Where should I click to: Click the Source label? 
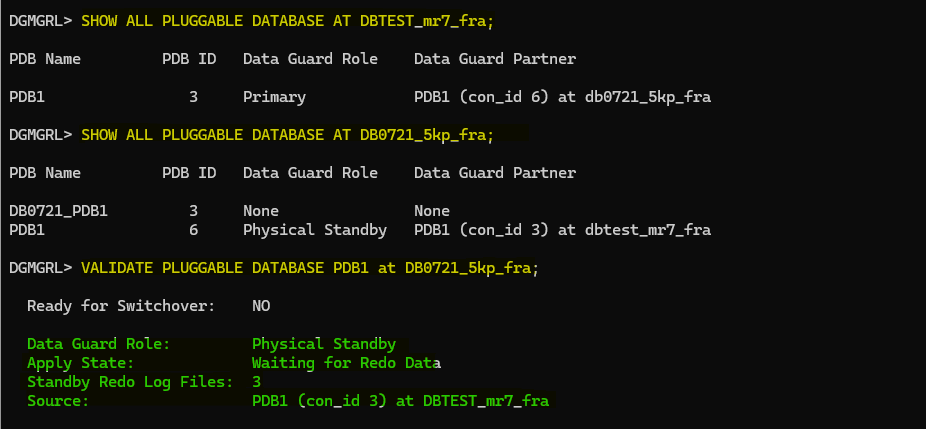[58, 401]
